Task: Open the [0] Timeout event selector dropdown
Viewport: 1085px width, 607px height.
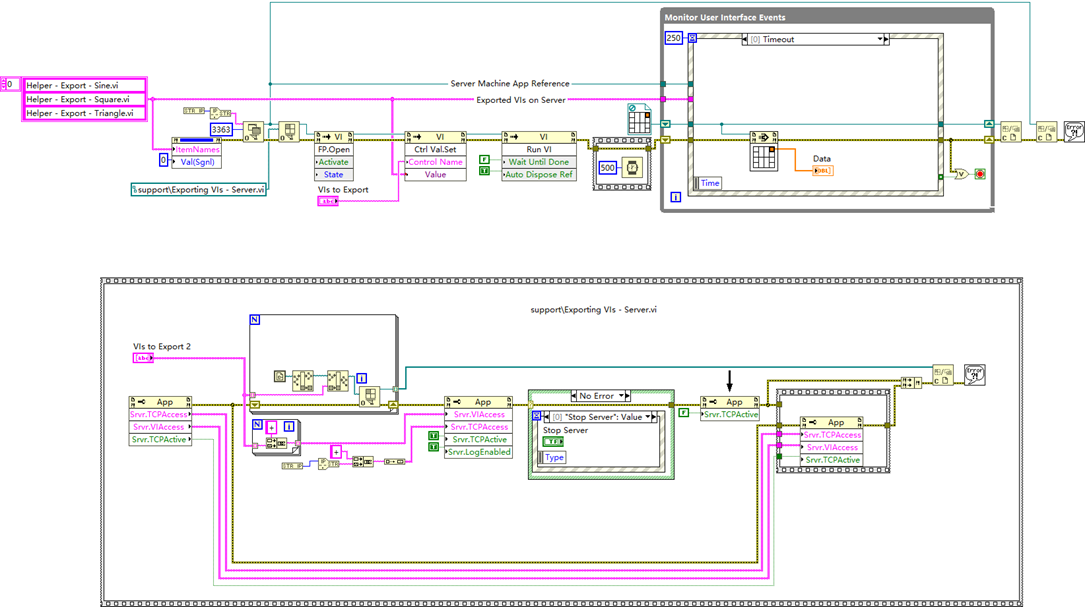Action: 880,39
